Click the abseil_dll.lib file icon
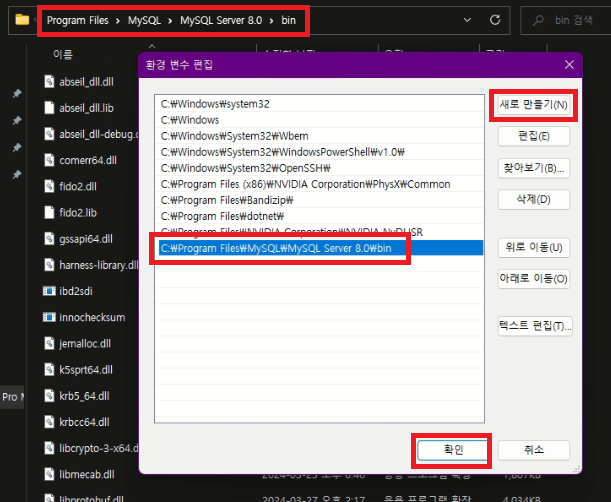 (x=49, y=108)
